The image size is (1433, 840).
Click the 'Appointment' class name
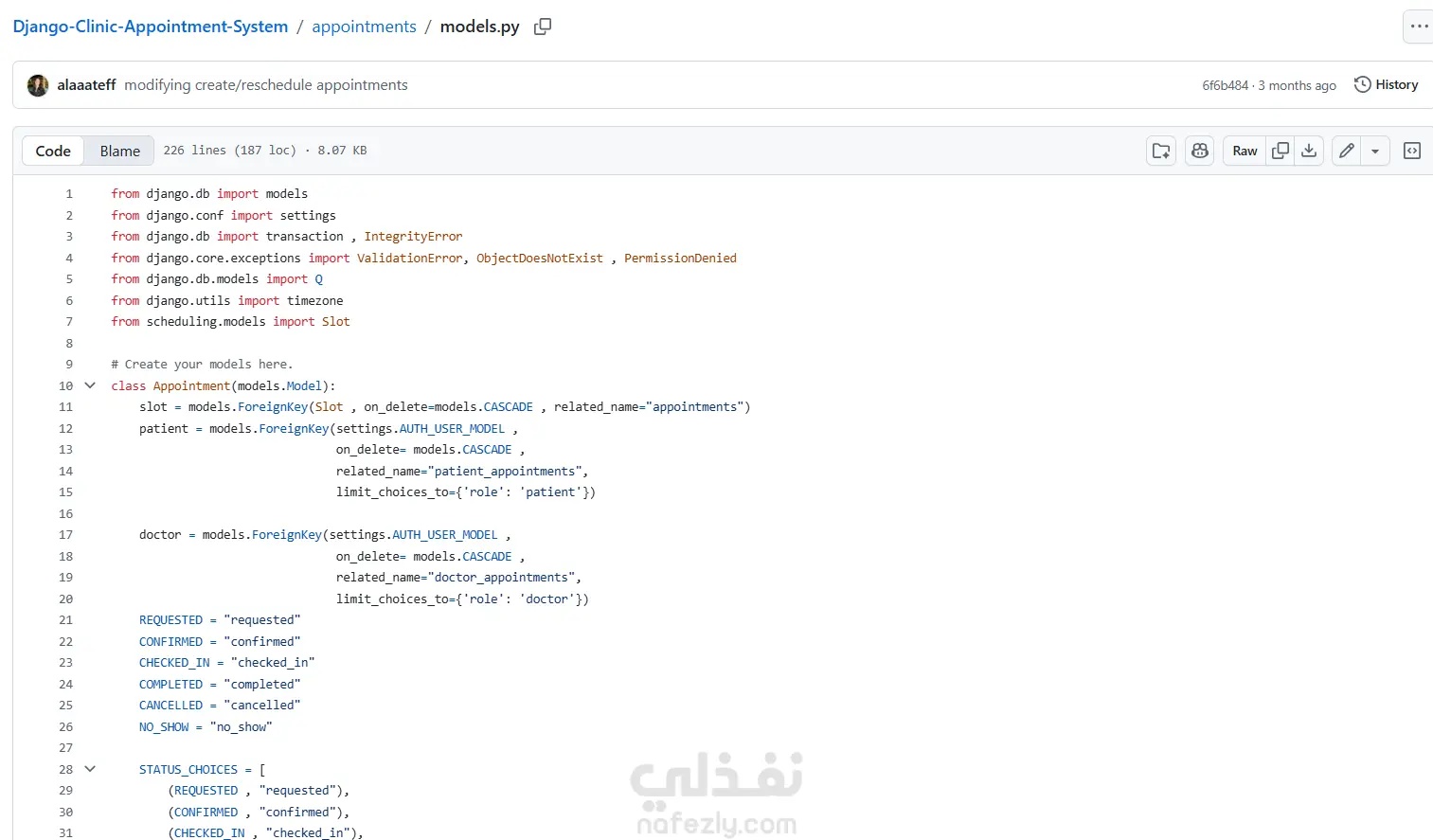[191, 385]
